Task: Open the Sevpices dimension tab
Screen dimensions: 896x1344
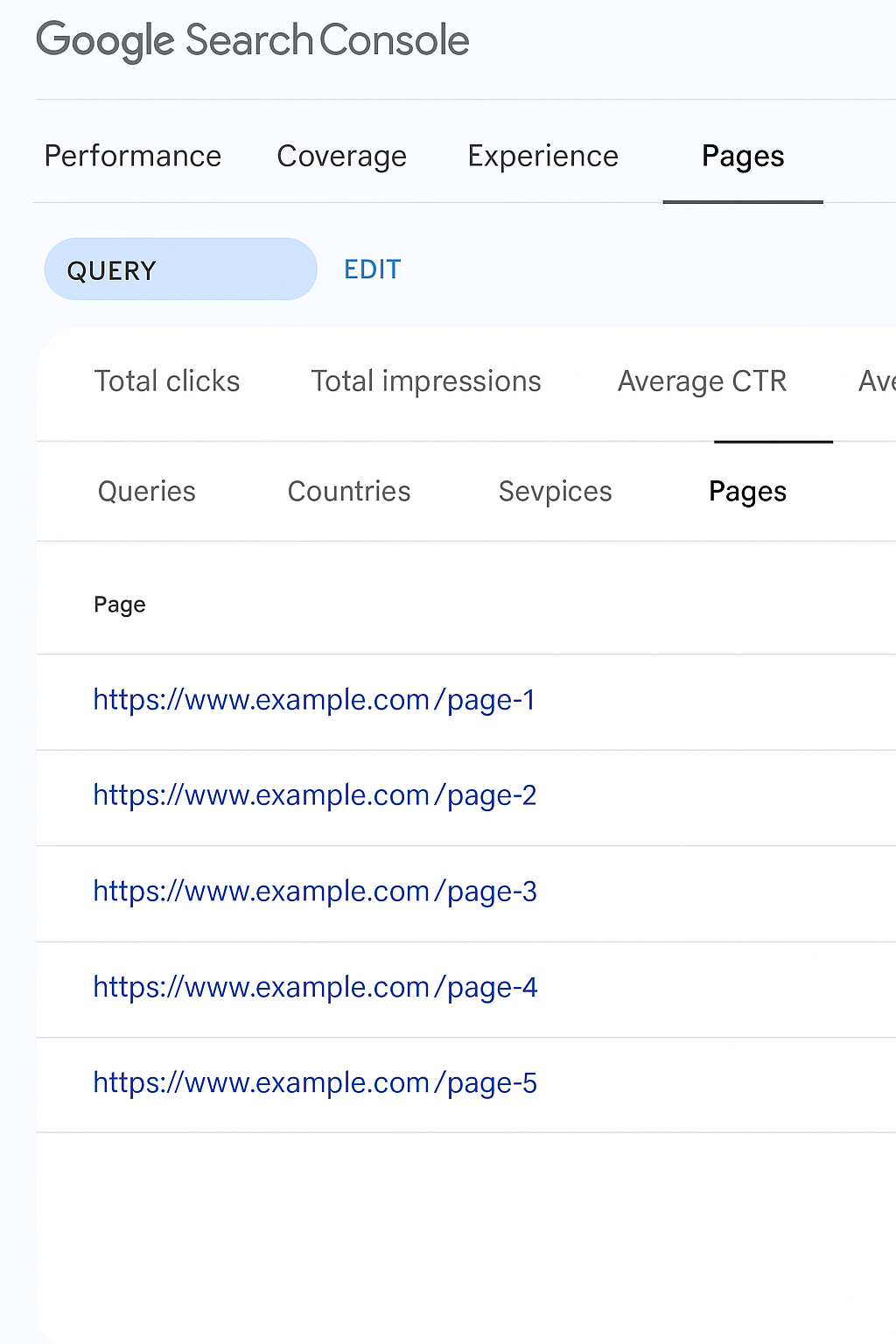Action: click(555, 492)
